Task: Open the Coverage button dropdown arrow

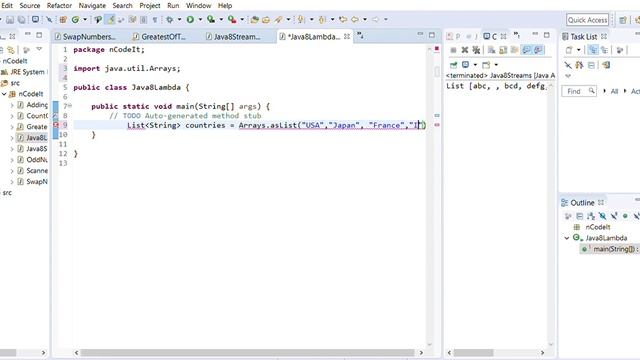Action: [x=221, y=19]
